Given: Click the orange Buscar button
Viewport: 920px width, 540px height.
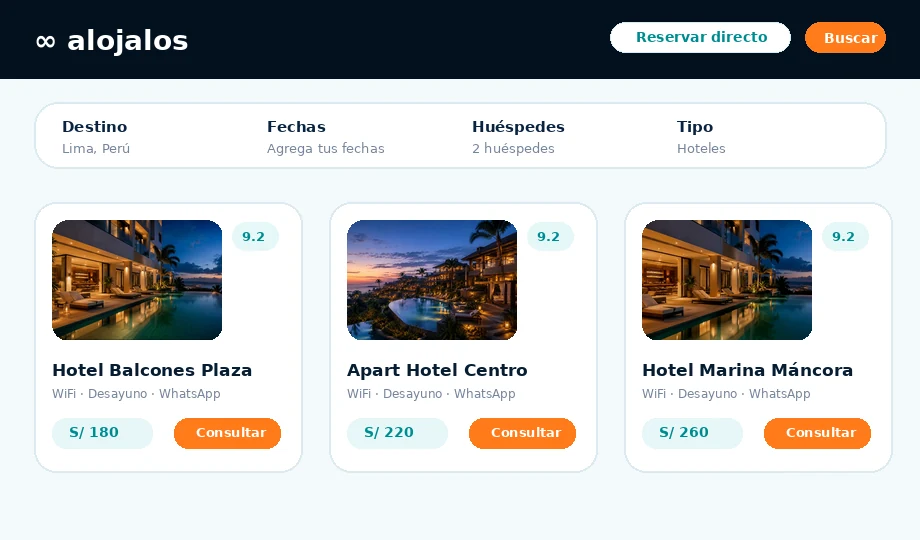Looking at the screenshot, I should [845, 38].
